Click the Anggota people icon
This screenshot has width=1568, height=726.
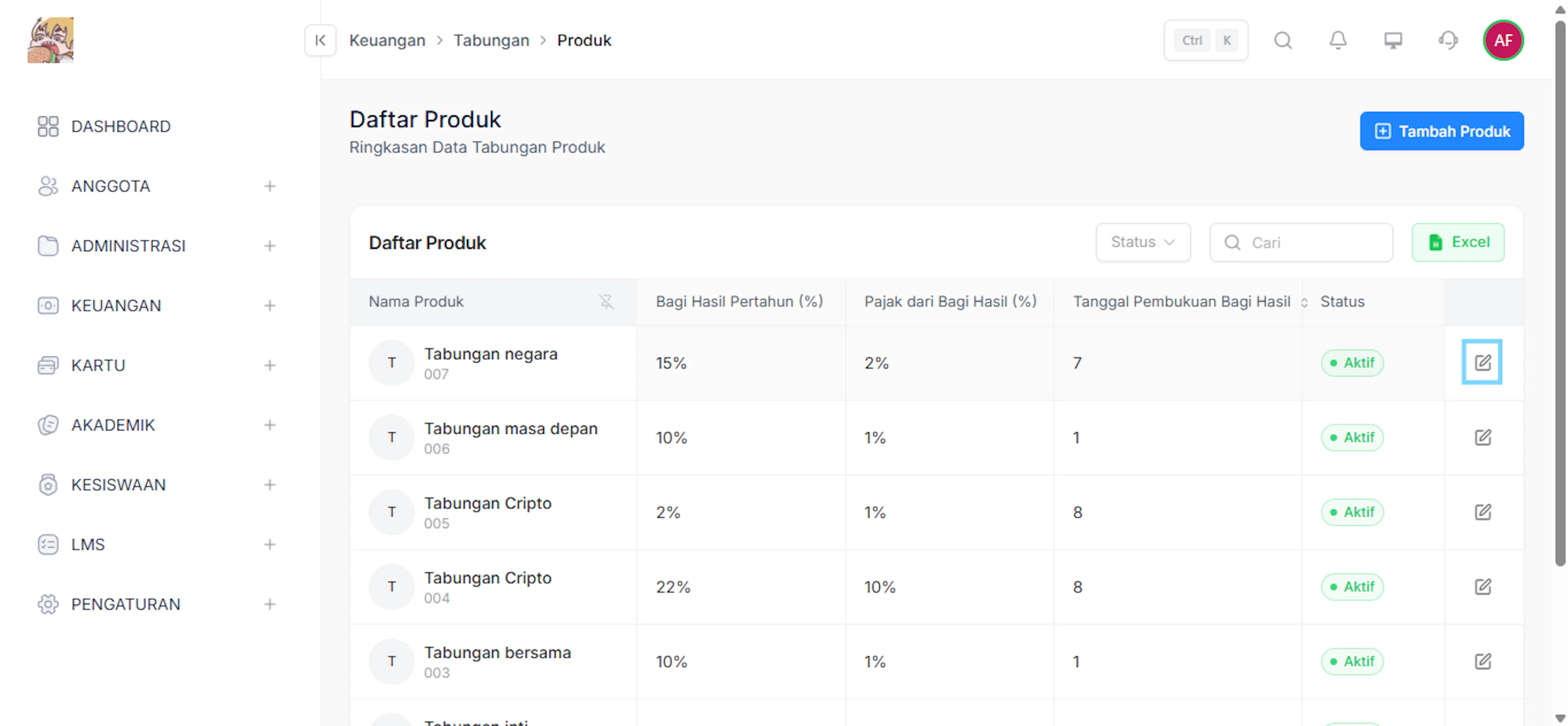tap(48, 186)
